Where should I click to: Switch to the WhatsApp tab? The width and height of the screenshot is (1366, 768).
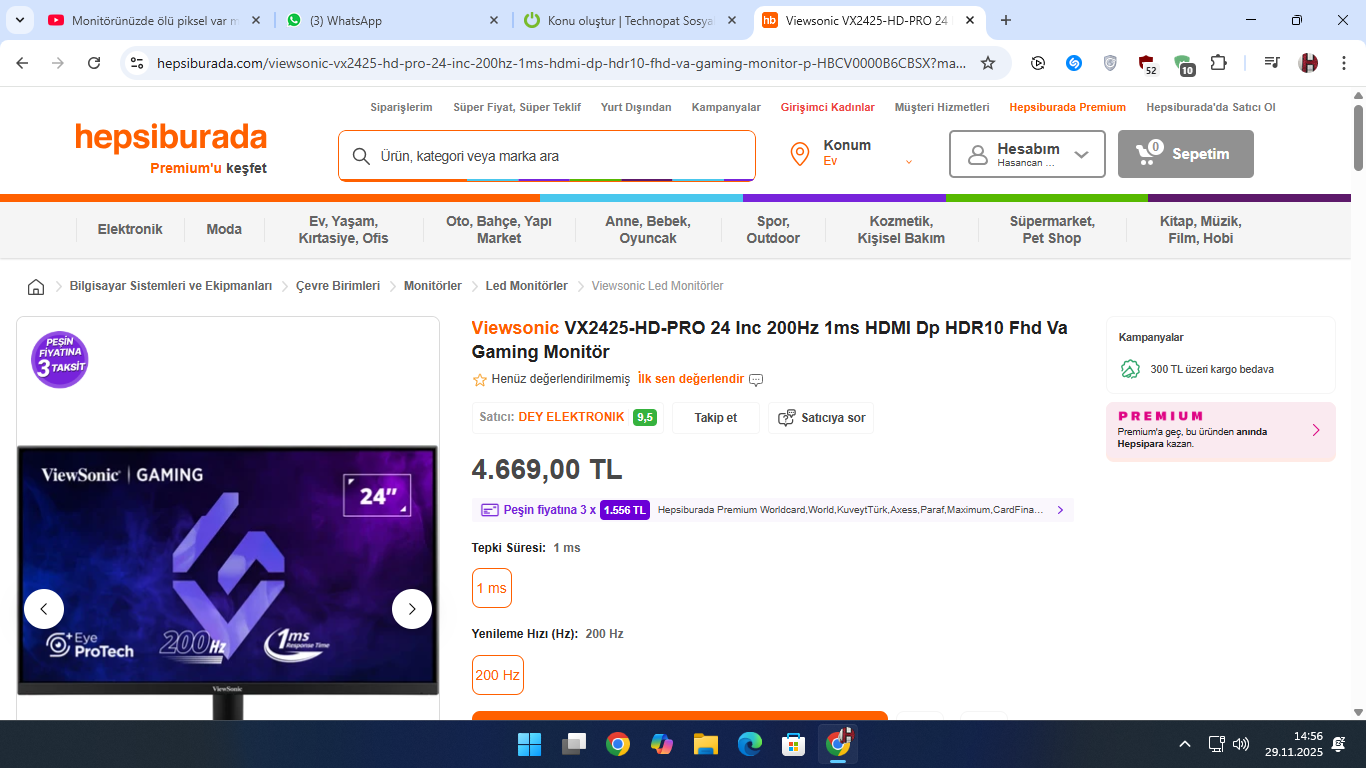tap(392, 20)
